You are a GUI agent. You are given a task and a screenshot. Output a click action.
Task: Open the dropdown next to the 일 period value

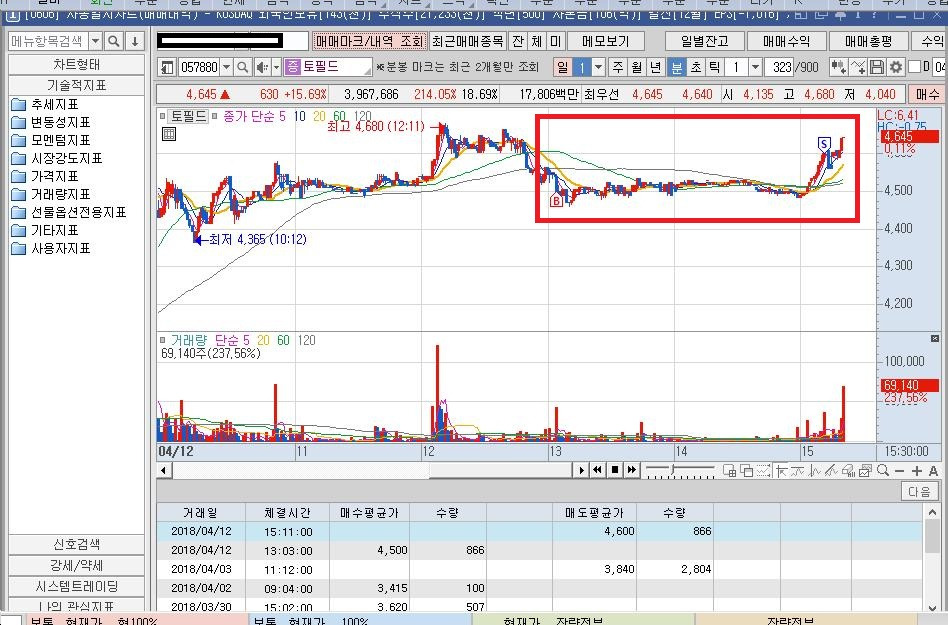598,66
